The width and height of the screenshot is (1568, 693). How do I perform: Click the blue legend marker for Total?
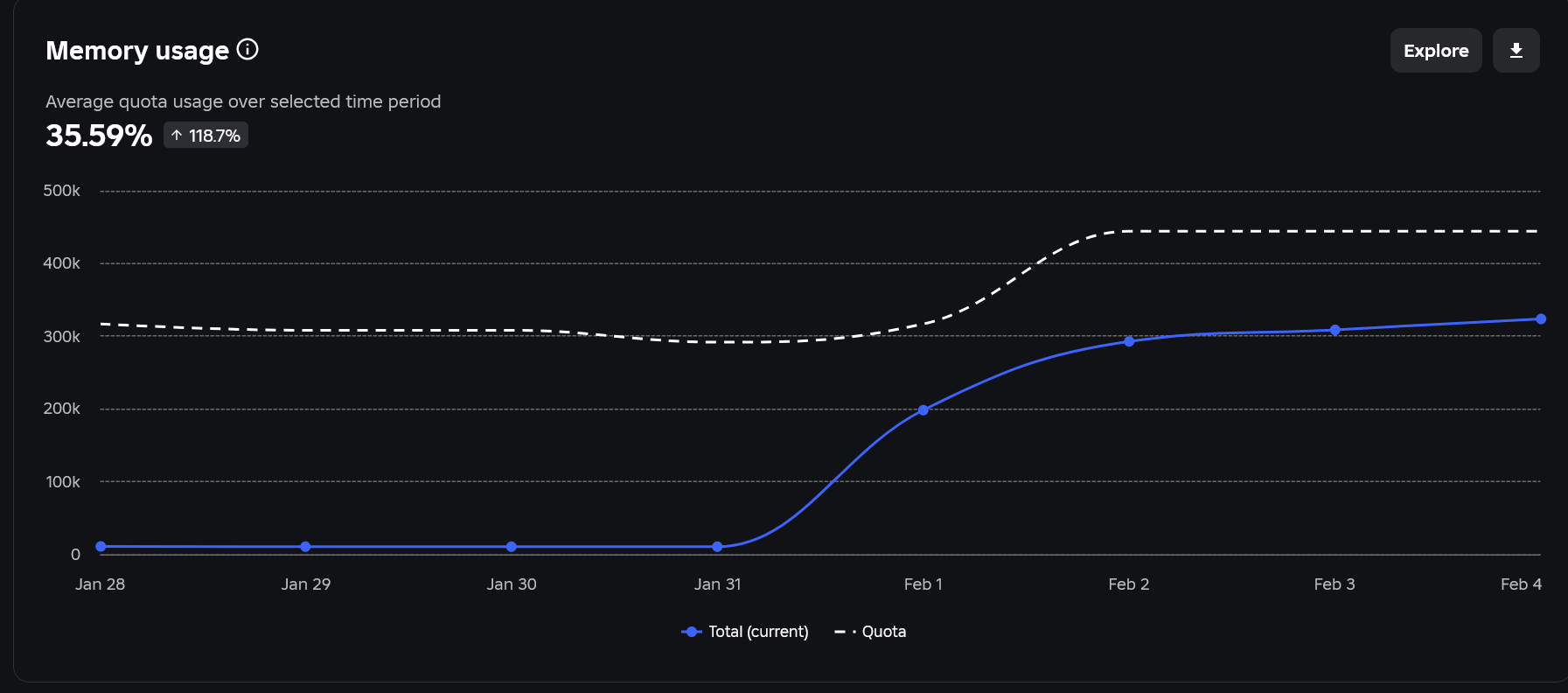(x=692, y=632)
